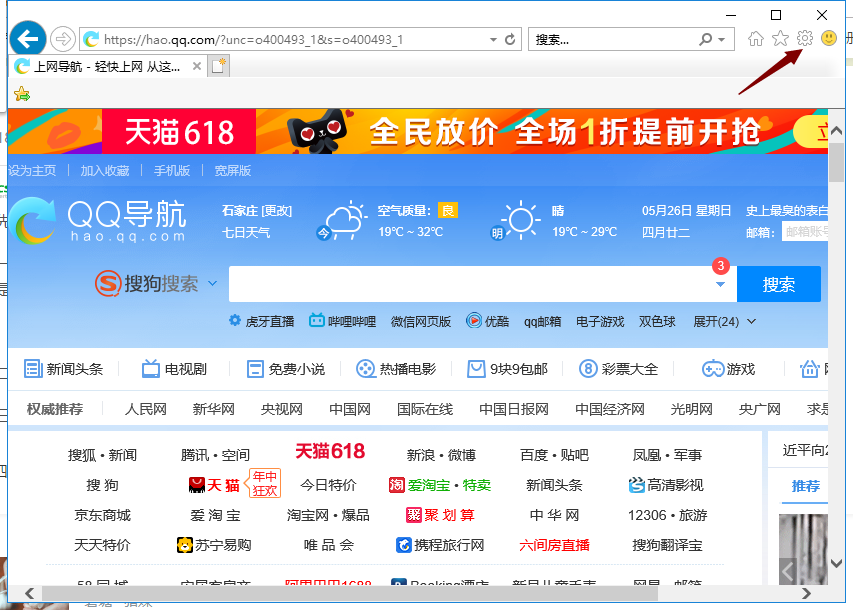This screenshot has width=853, height=610.
Task: Open the 六间房直播 red link
Action: point(554,545)
